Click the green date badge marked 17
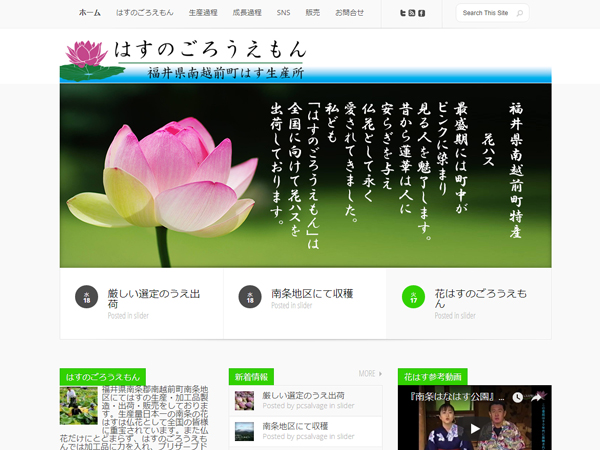 (412, 297)
